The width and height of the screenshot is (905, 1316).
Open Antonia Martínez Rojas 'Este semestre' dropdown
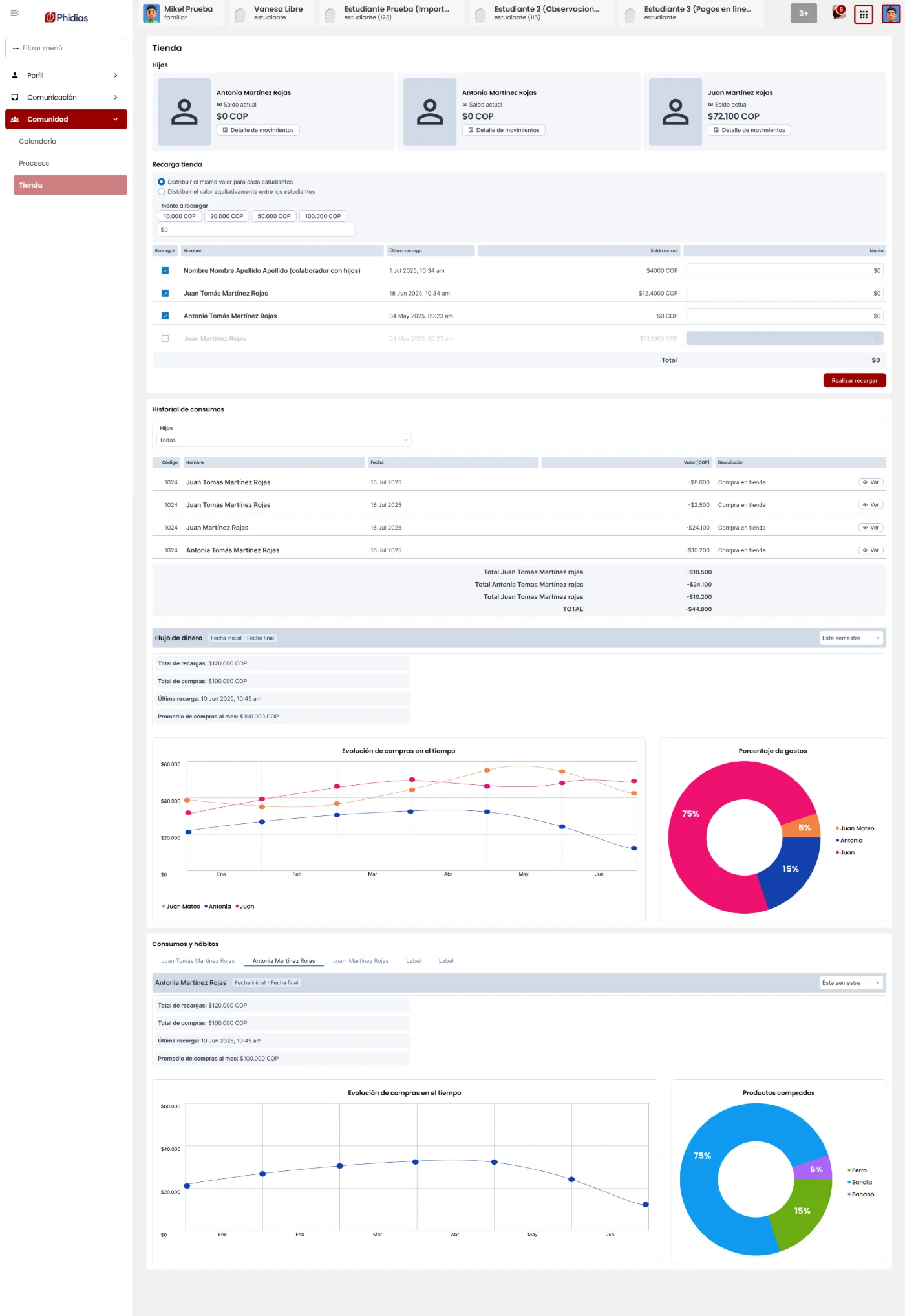click(851, 983)
